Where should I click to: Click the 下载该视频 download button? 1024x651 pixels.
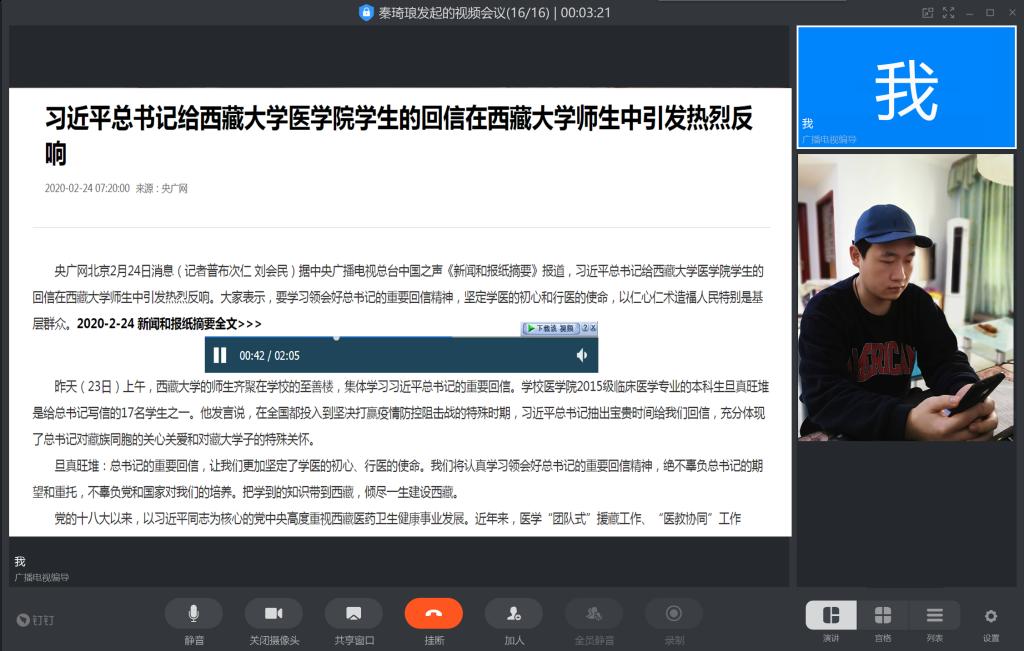[551, 328]
